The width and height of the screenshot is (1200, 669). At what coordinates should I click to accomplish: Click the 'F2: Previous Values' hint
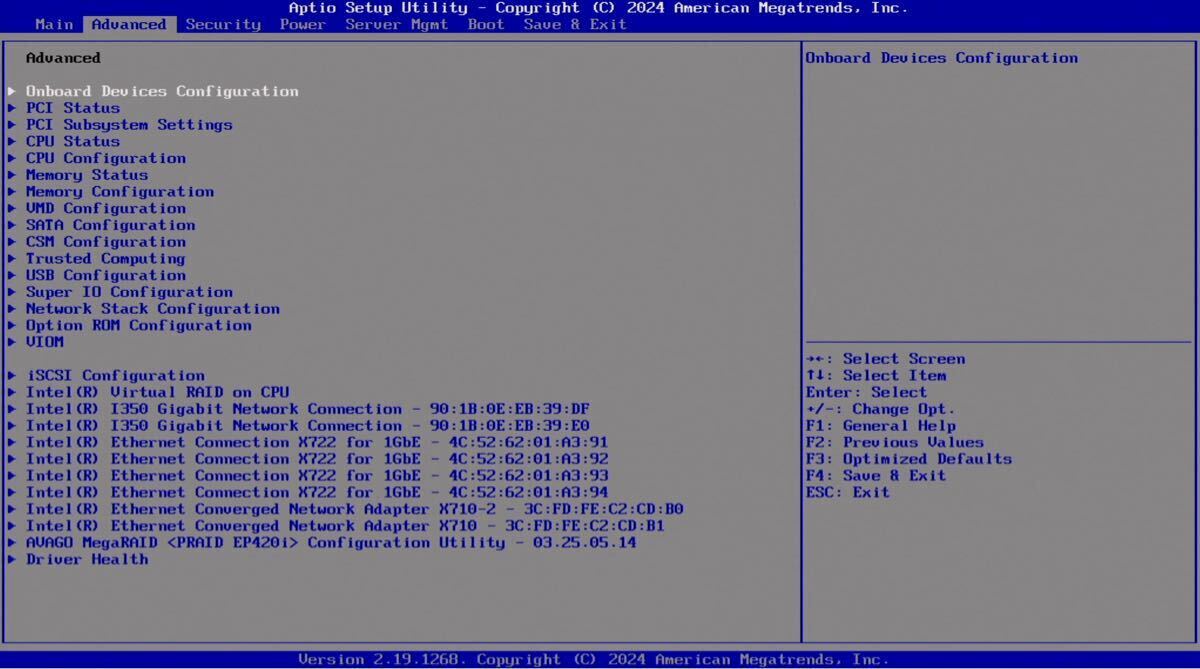pos(895,442)
